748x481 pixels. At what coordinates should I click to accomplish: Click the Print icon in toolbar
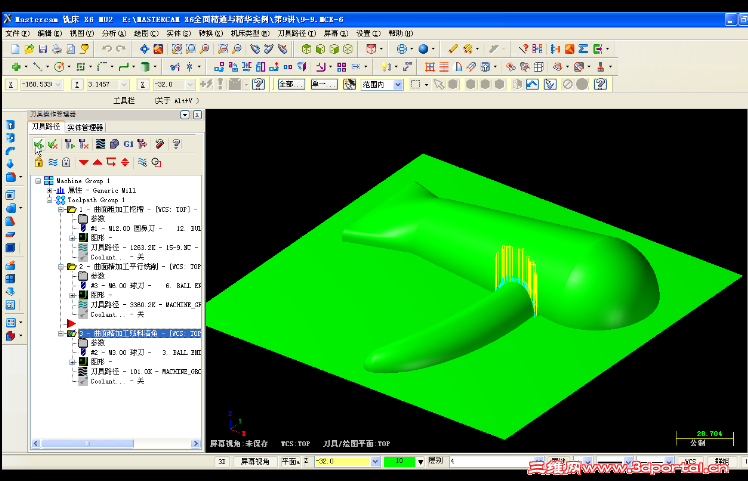57,49
